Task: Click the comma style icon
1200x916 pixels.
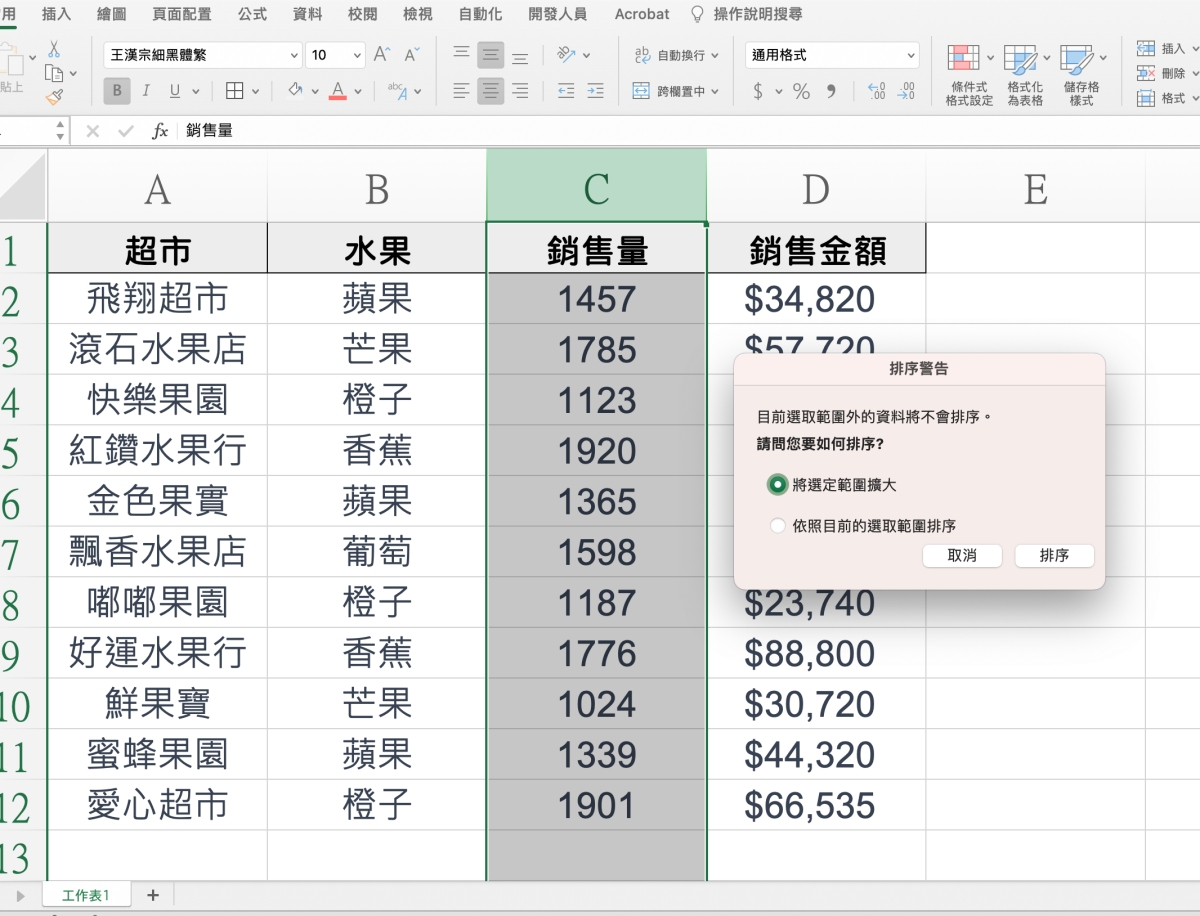Action: pos(831,91)
